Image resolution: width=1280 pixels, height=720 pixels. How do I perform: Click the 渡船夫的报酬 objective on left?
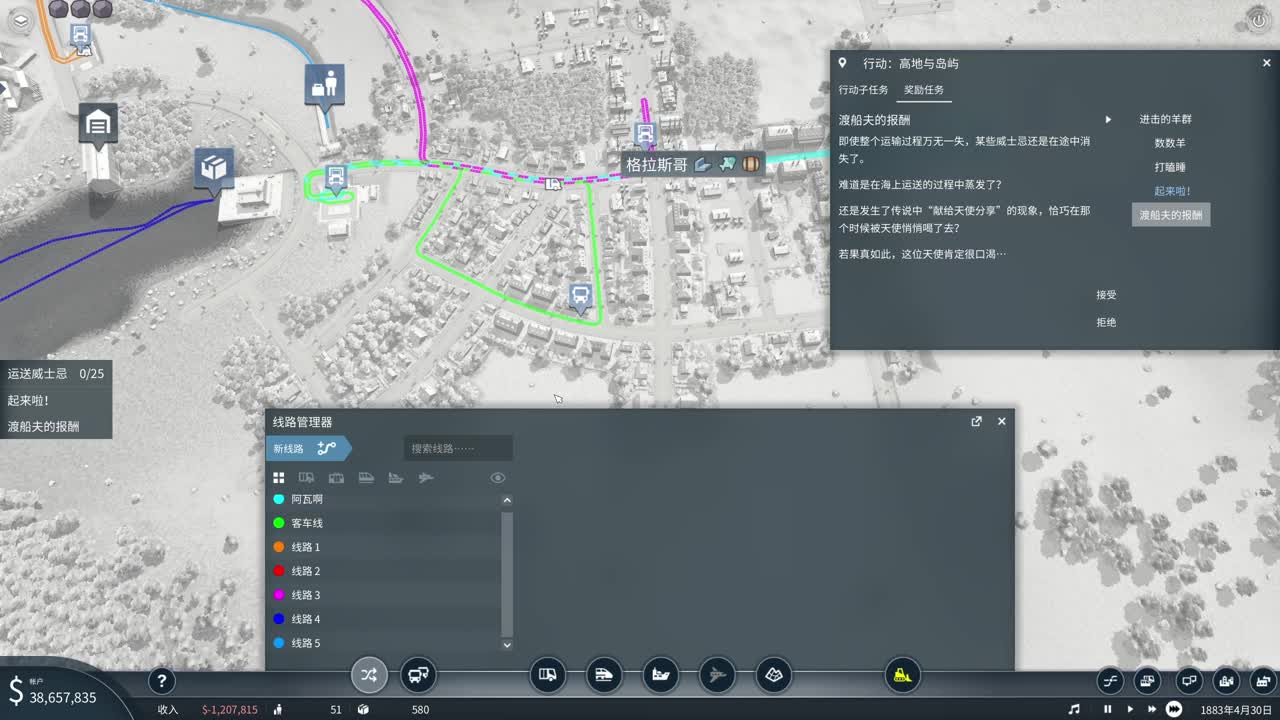pos(56,426)
